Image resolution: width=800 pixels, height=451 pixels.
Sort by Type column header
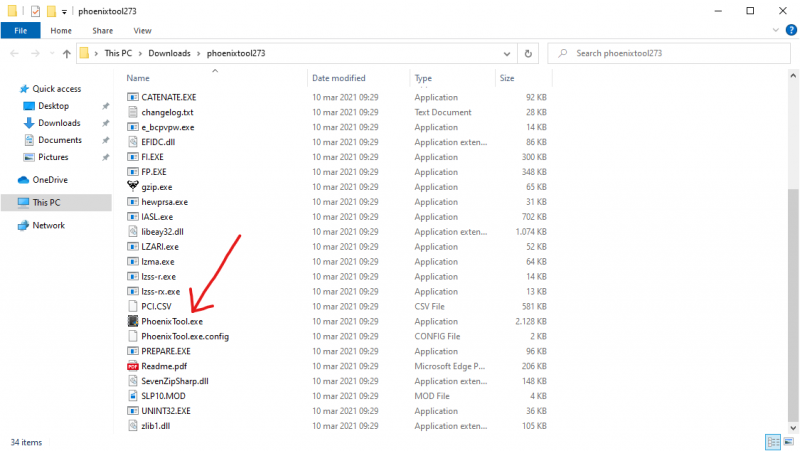[452, 78]
